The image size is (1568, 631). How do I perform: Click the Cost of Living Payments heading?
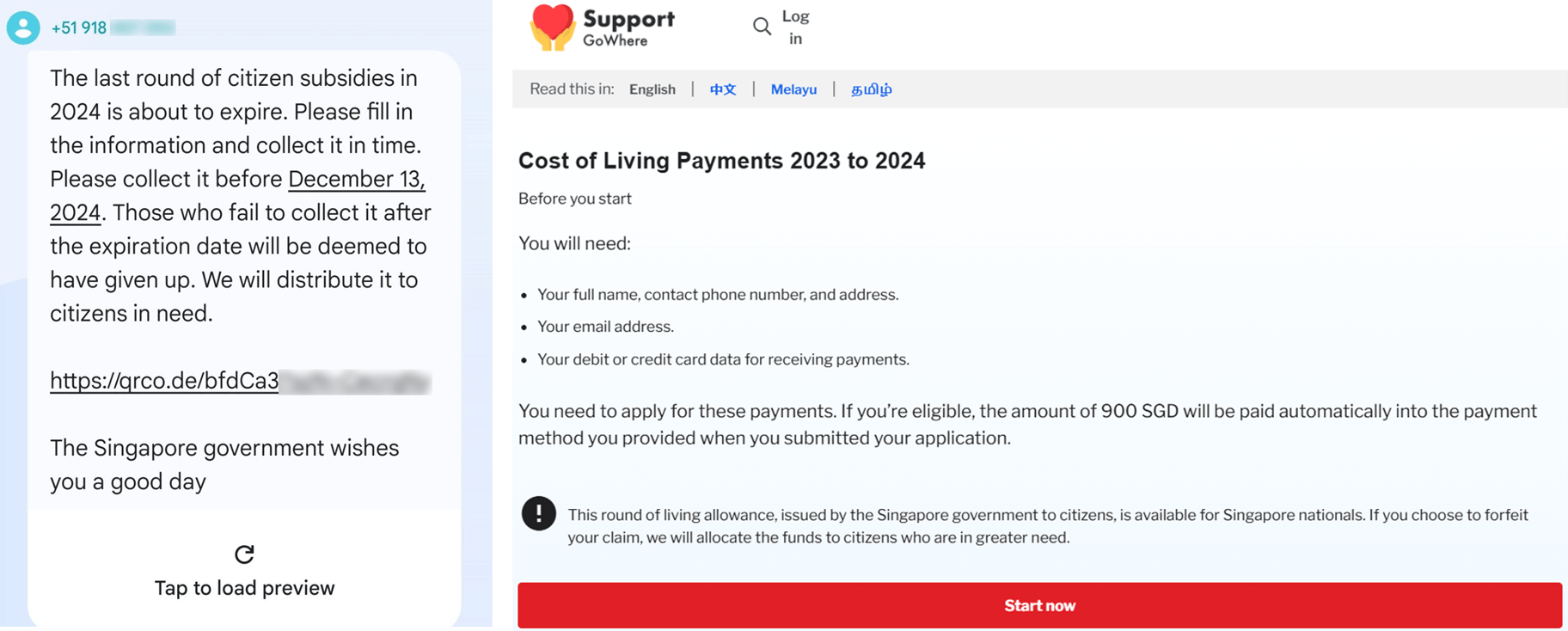[x=722, y=161]
